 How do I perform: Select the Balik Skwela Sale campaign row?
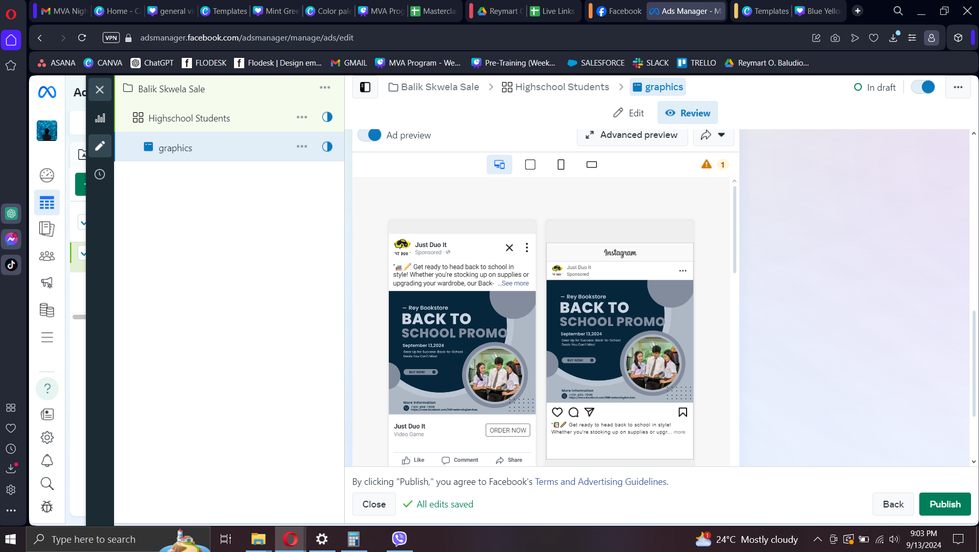point(229,89)
